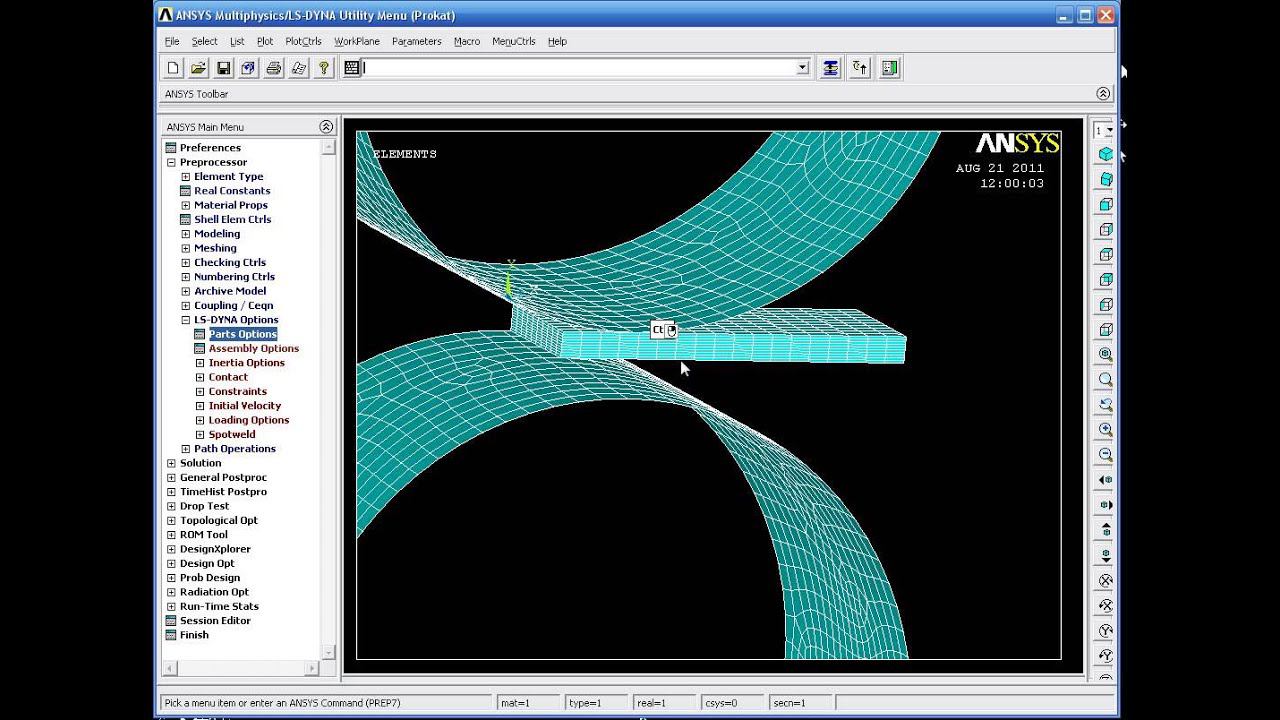Open the command input history dropdown
Image resolution: width=1280 pixels, height=720 pixels.
[x=802, y=68]
